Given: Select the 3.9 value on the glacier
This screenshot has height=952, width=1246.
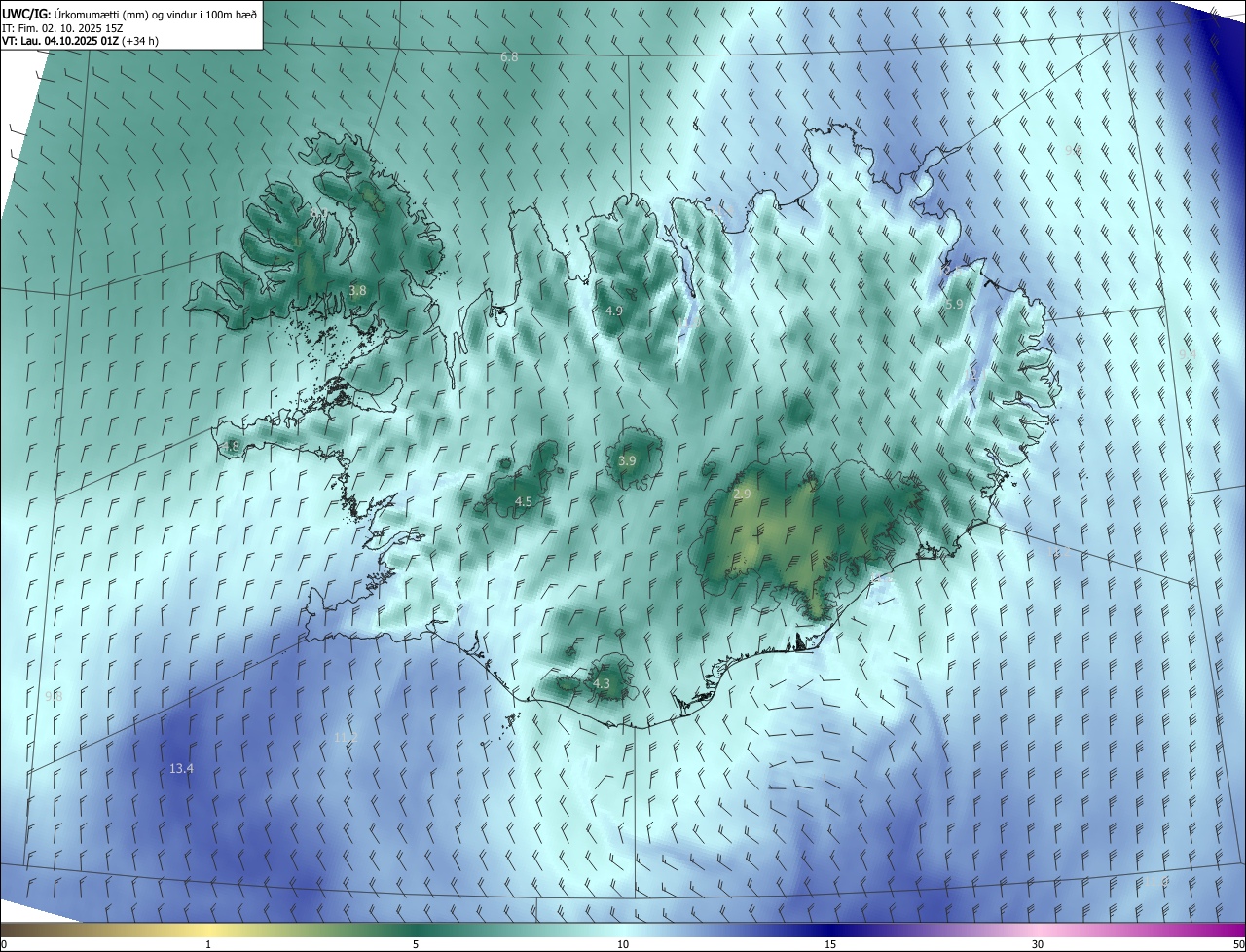Looking at the screenshot, I should click(627, 460).
